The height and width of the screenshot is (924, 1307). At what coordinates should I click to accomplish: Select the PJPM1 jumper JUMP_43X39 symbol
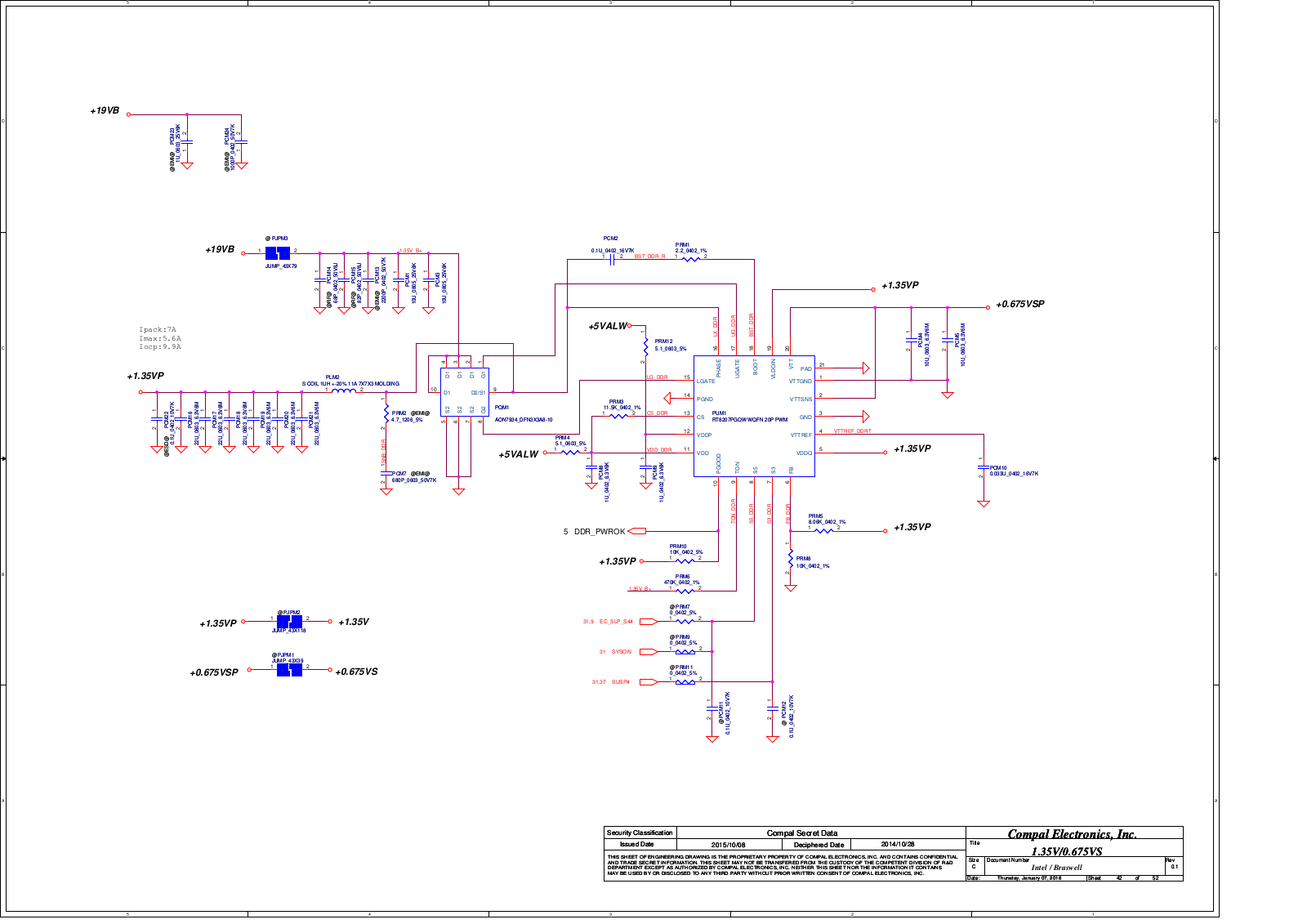pos(290,669)
